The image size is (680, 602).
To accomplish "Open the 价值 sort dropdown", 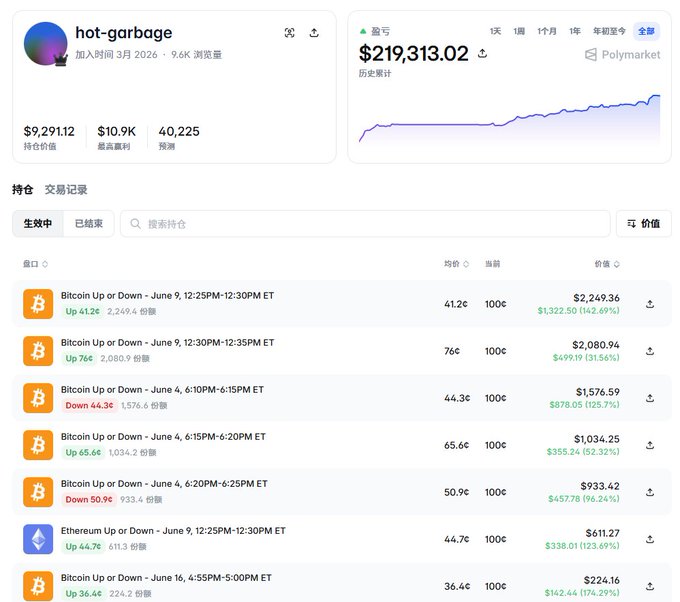I will (x=644, y=224).
